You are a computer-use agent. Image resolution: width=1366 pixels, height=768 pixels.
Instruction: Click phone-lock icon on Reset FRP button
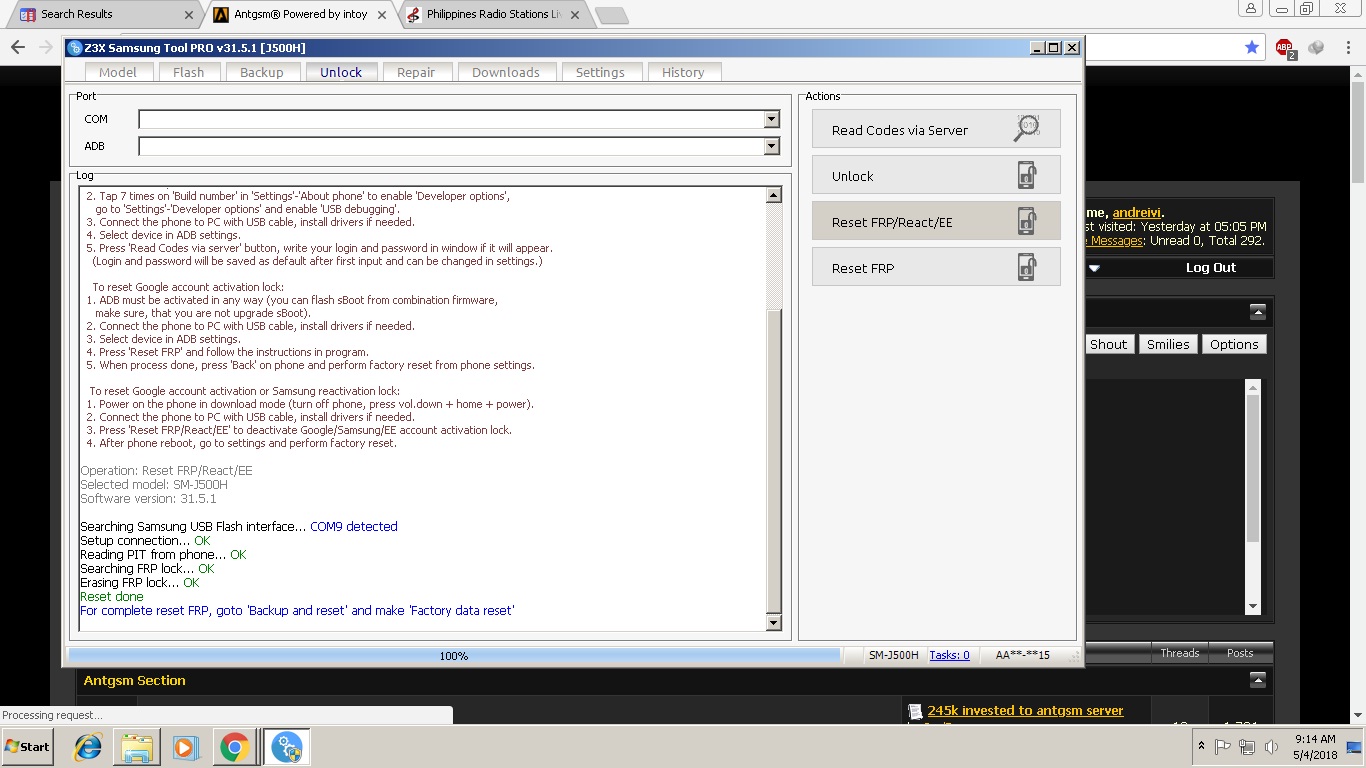click(1027, 267)
